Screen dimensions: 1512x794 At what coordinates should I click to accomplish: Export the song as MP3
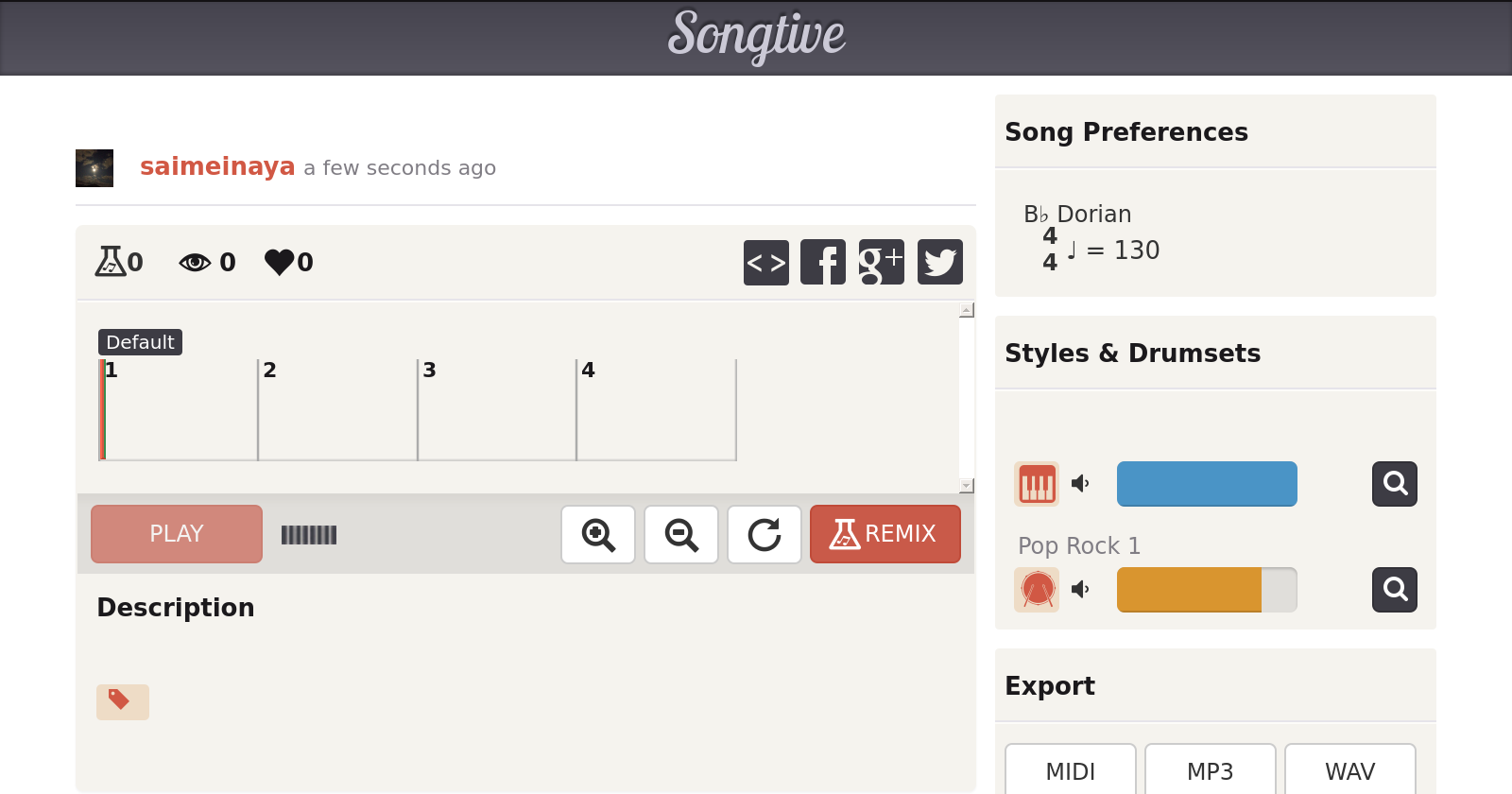[1210, 771]
